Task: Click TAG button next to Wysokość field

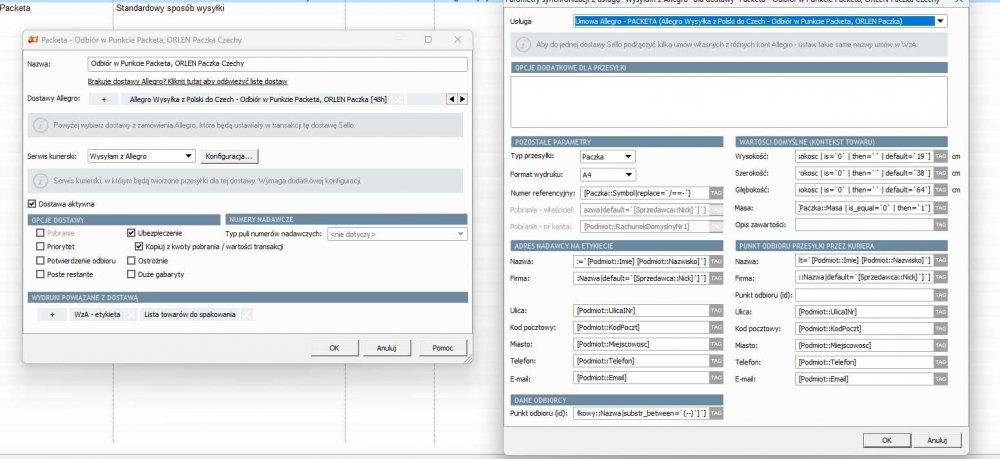Action: (x=940, y=156)
